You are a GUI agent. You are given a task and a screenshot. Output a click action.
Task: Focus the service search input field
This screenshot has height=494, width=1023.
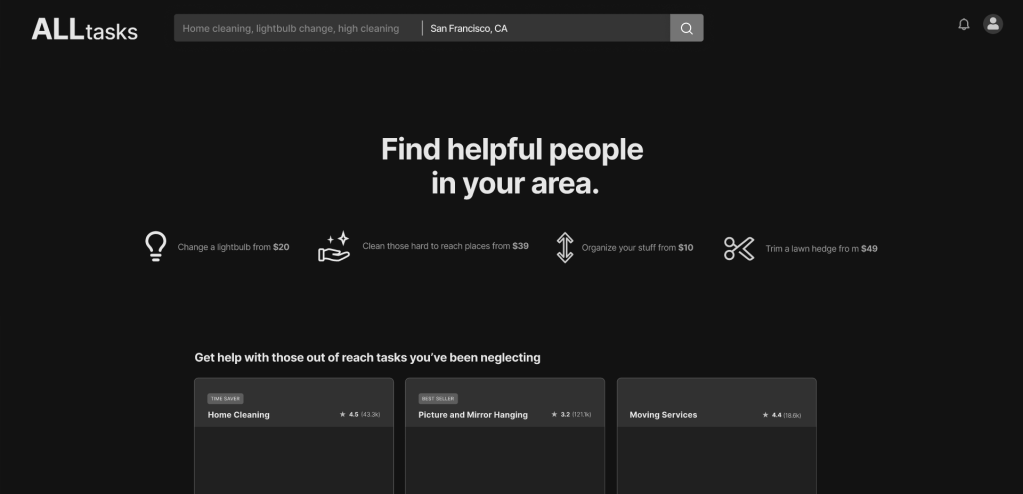[x=296, y=28]
